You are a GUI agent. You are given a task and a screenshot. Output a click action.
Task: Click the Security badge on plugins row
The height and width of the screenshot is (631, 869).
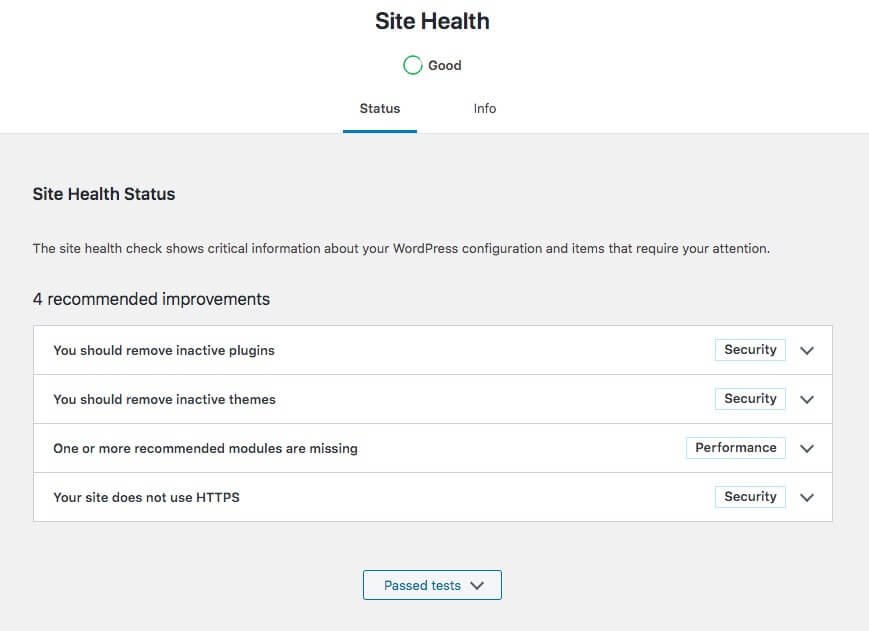pos(750,350)
